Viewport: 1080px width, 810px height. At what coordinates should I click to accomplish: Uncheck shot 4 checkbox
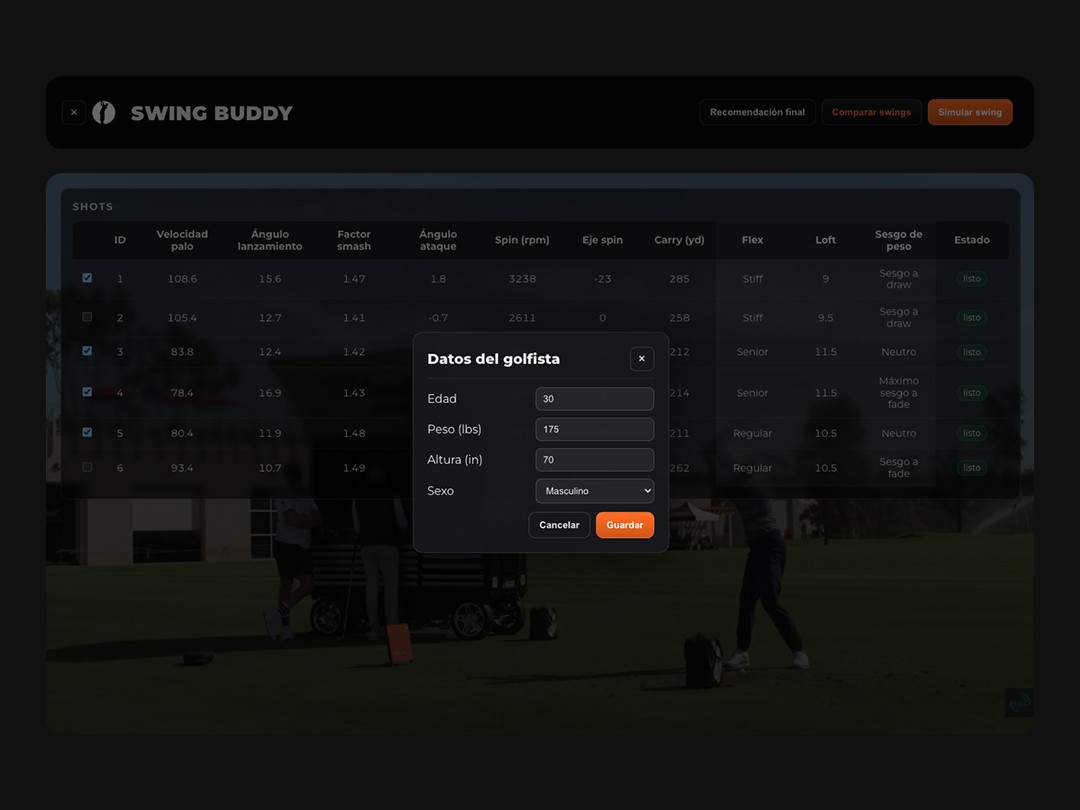point(87,392)
